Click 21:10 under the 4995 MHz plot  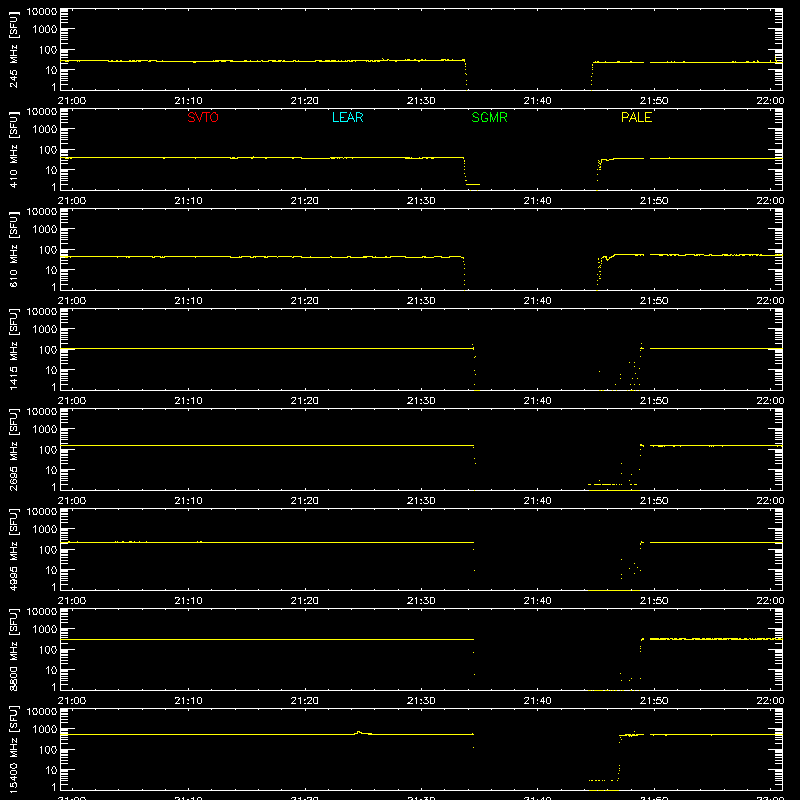click(188, 601)
